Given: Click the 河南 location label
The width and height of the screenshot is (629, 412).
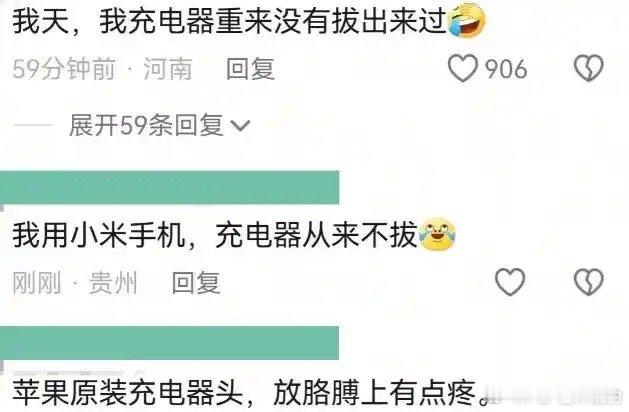Looking at the screenshot, I should (x=168, y=69).
